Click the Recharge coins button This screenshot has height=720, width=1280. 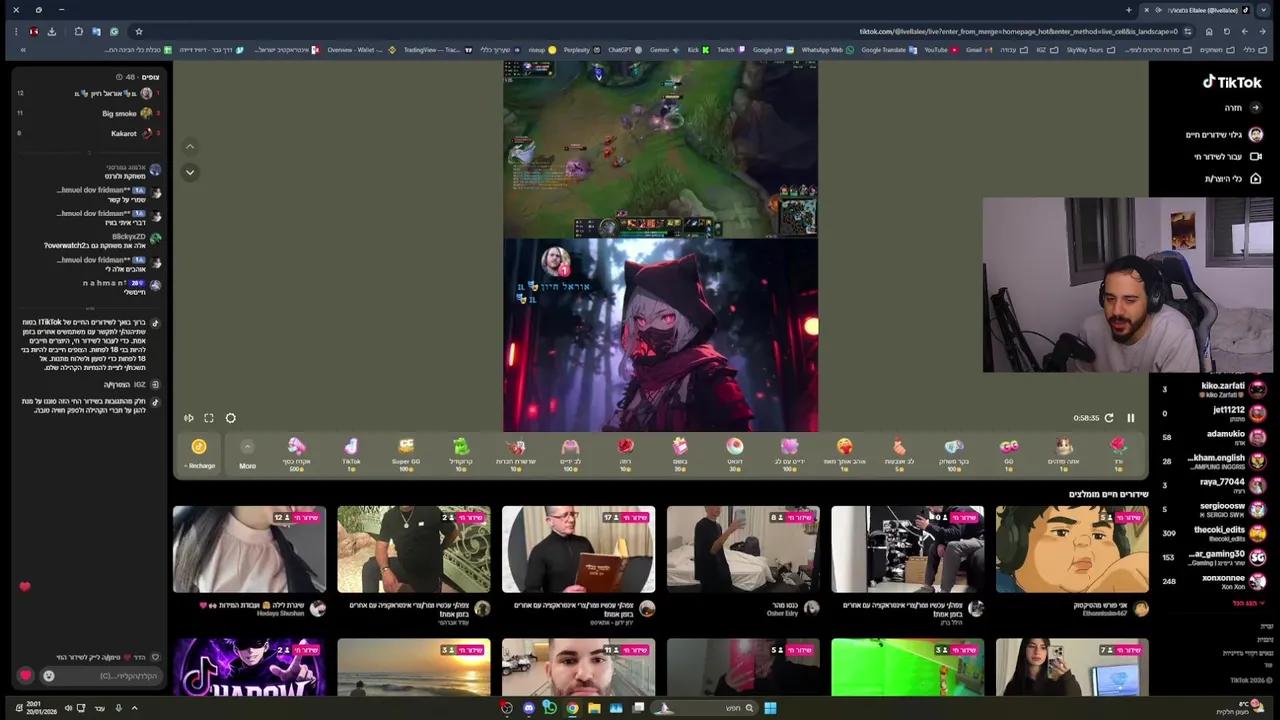(x=199, y=454)
